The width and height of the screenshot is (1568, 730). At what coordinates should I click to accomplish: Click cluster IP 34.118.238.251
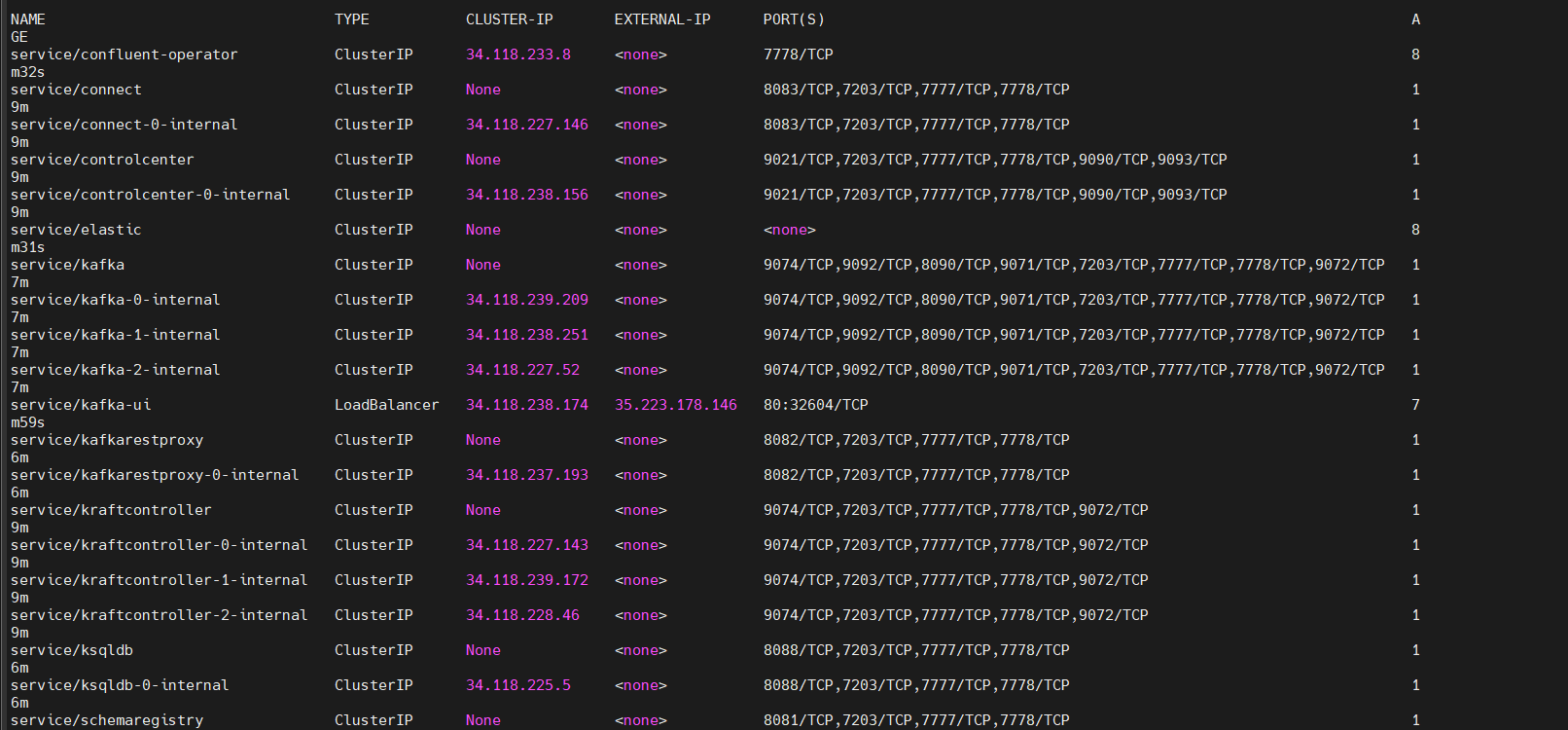[527, 335]
